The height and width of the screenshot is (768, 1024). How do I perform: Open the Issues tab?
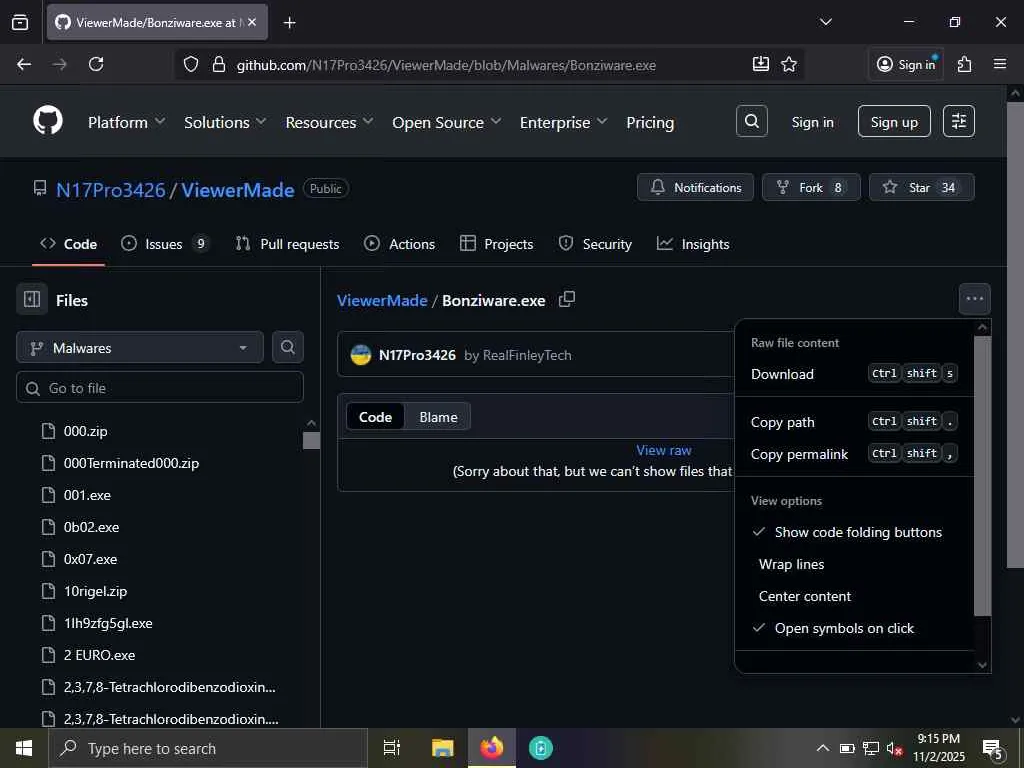pyautogui.click(x=165, y=244)
